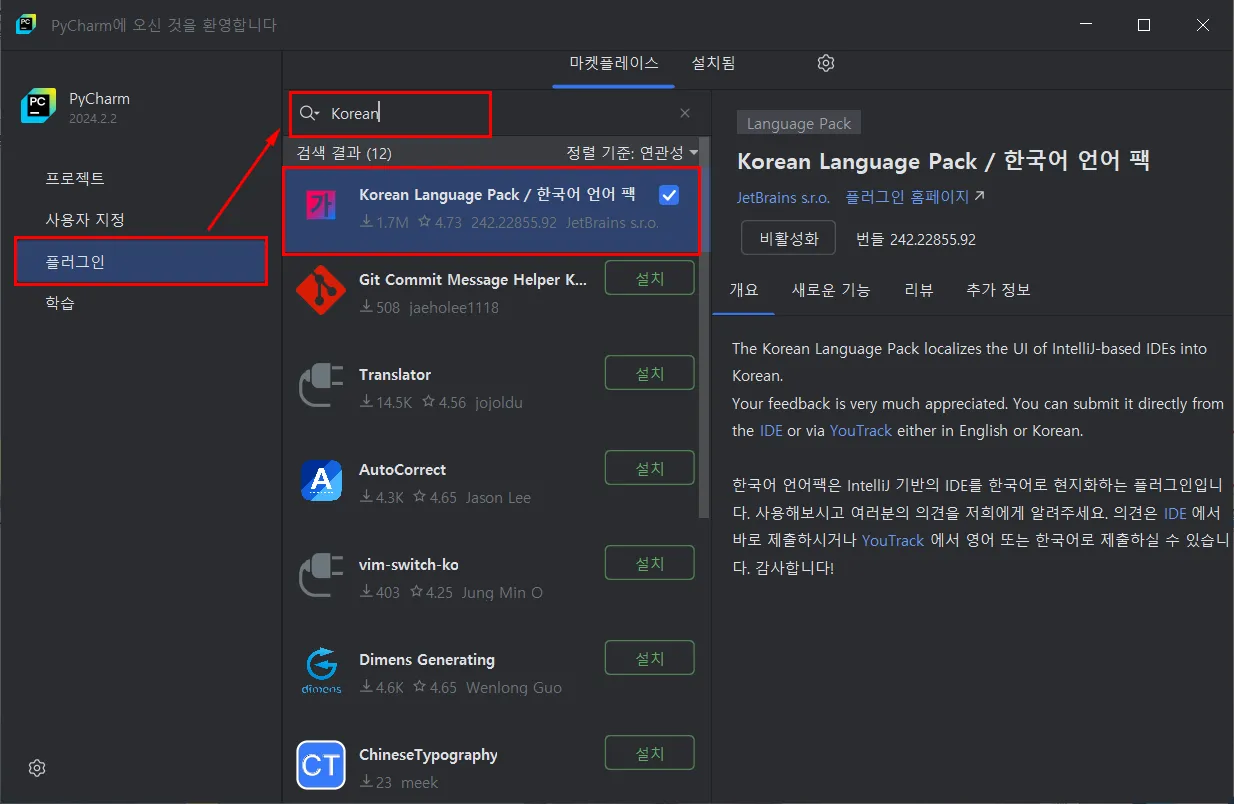Viewport: 1234px width, 804px height.
Task: Select the Dimens Generating plugin title
Action: tap(427, 659)
